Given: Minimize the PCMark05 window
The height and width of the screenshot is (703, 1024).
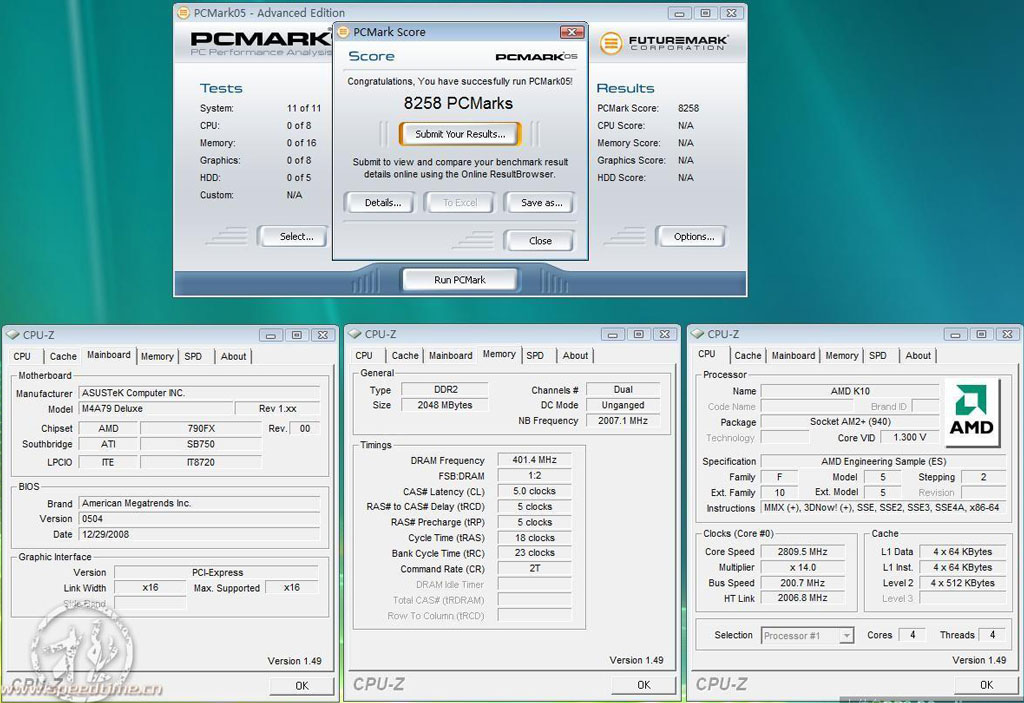Looking at the screenshot, I should coord(679,13).
